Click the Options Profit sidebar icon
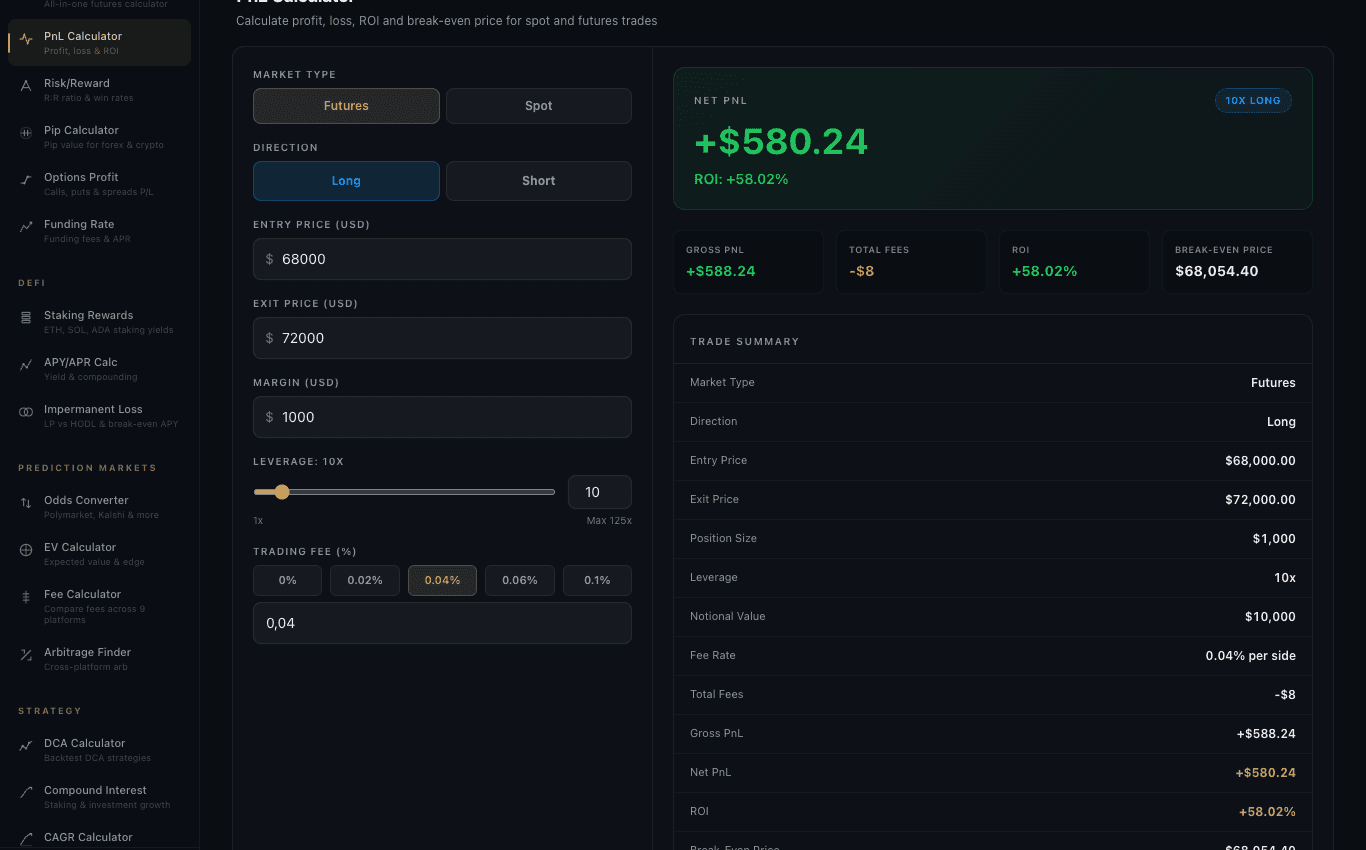This screenshot has width=1366, height=850. [26, 181]
